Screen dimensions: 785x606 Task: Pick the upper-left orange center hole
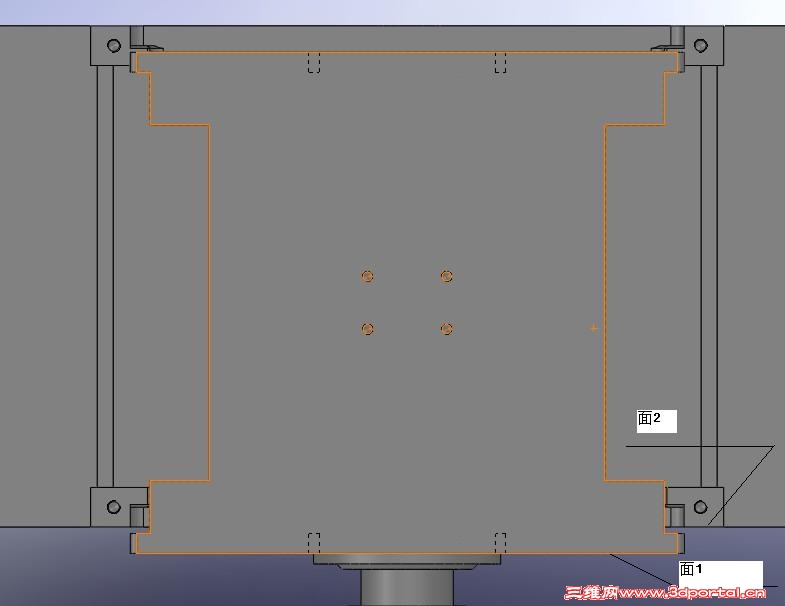tap(367, 276)
